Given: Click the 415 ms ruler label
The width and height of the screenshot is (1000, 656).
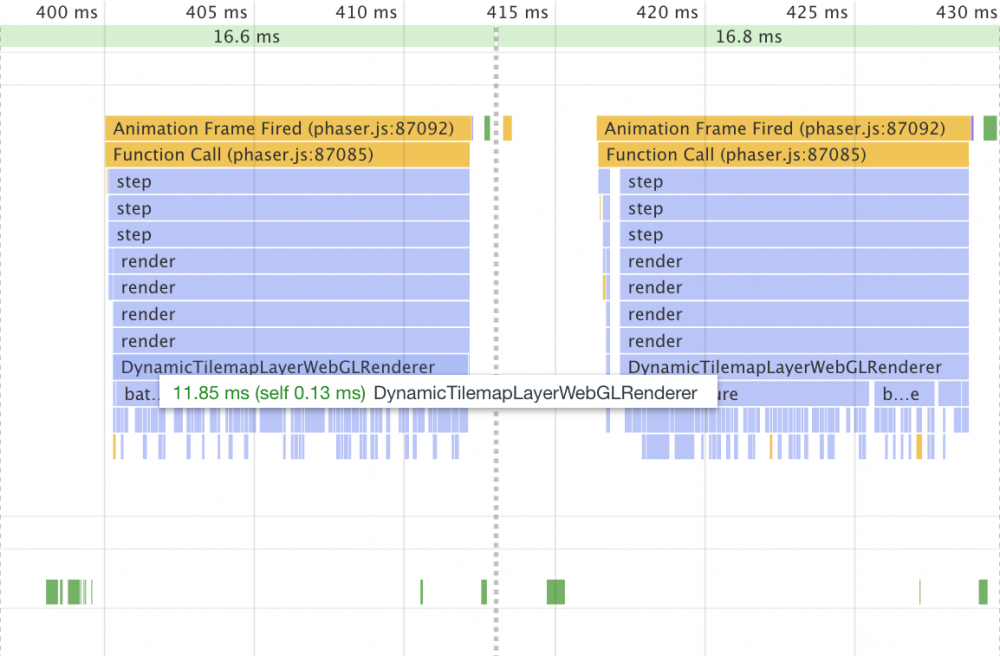Looking at the screenshot, I should pyautogui.click(x=518, y=12).
